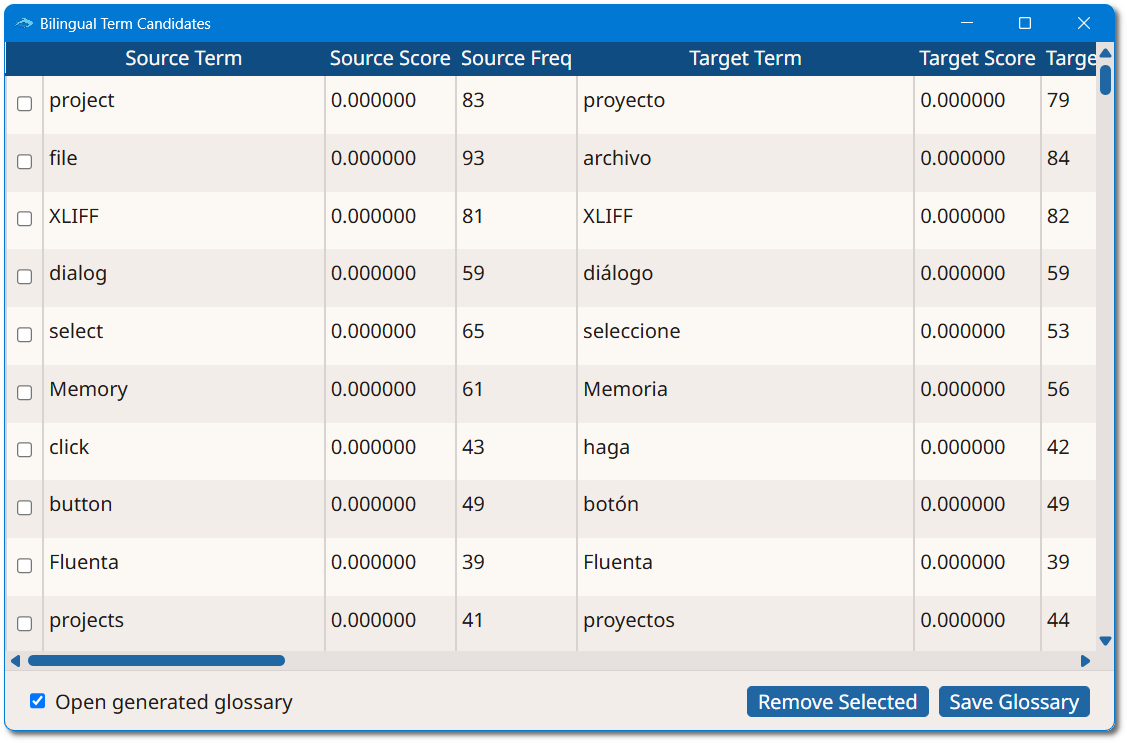Viewport: 1127px width, 743px height.
Task: Click the scroll left arrow
Action: tap(15, 660)
